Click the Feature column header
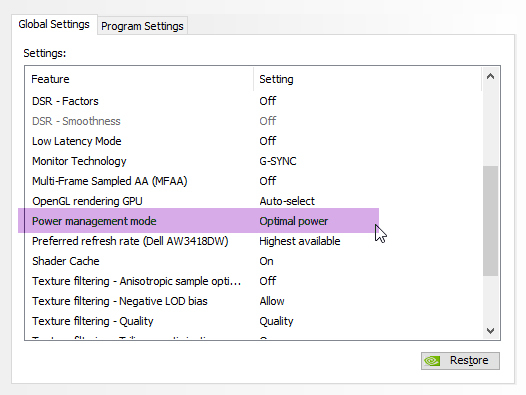Image resolution: width=526 pixels, height=395 pixels. pos(139,79)
